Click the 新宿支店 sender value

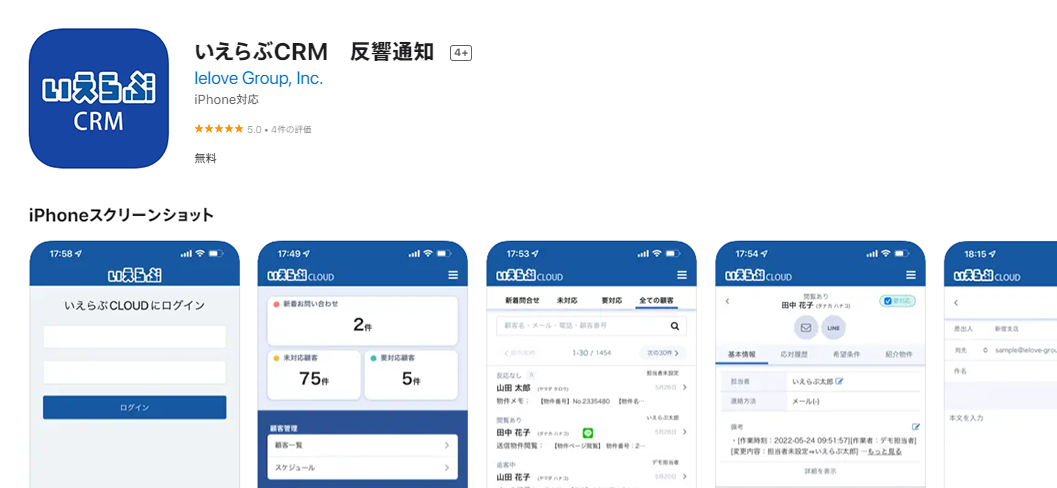coord(1006,330)
